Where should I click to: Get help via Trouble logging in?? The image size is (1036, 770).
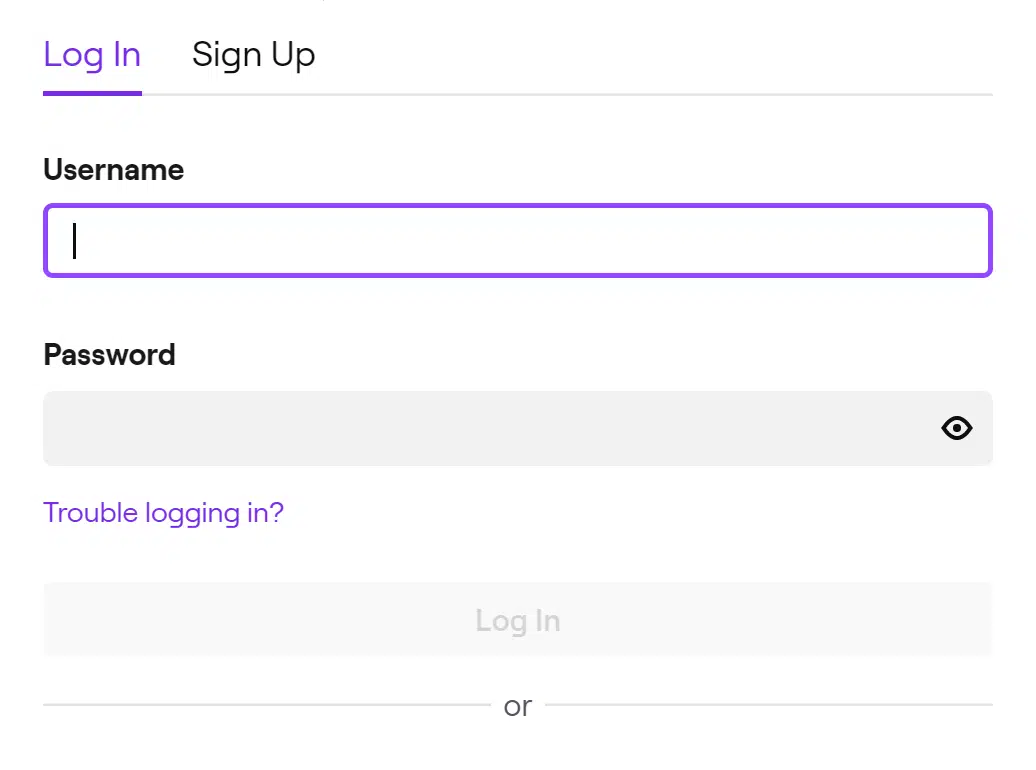163,513
